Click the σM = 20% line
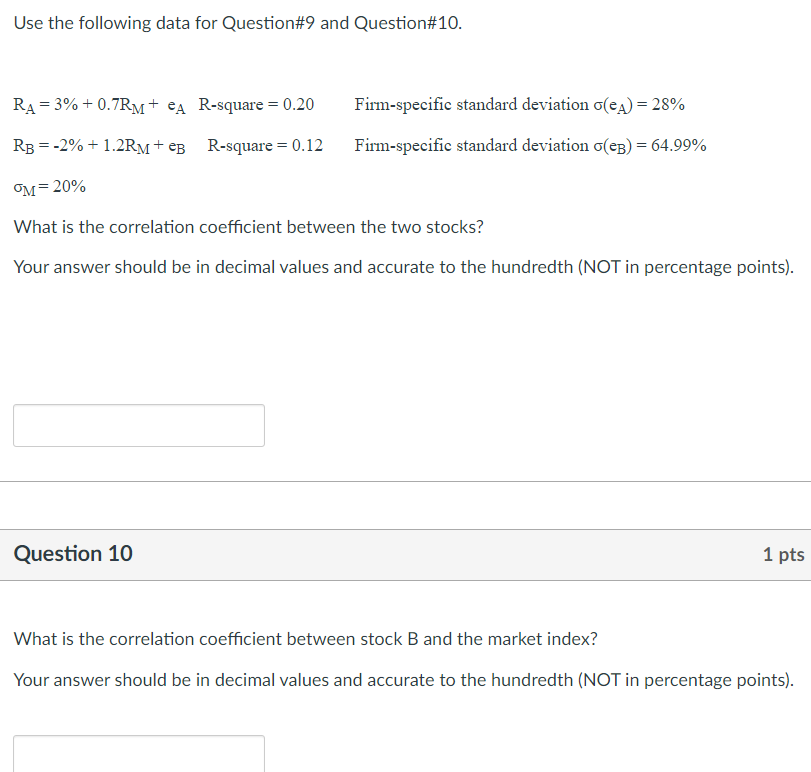 [x=48, y=186]
